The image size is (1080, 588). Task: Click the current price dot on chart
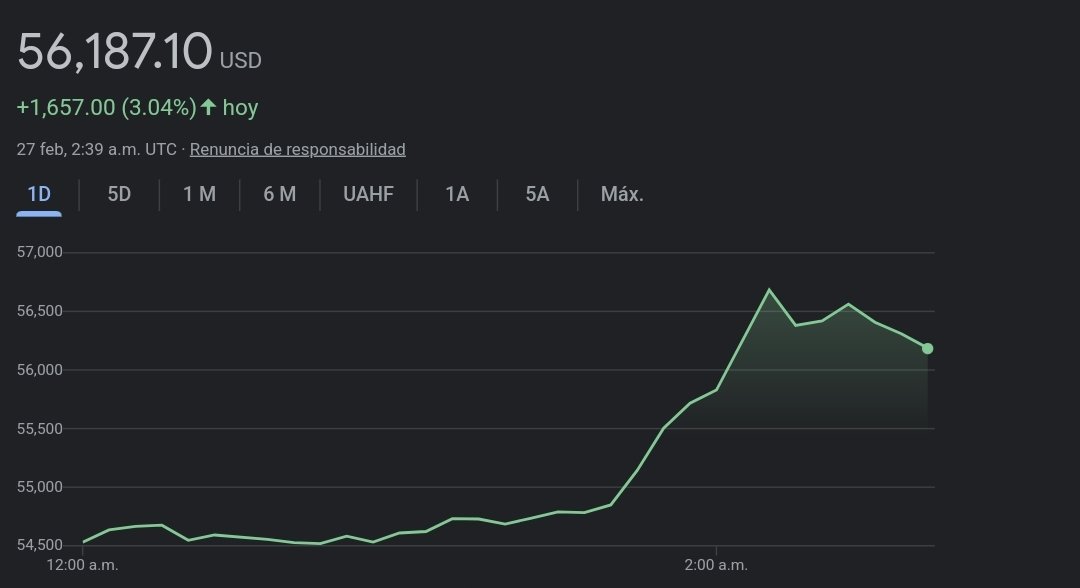click(x=928, y=348)
